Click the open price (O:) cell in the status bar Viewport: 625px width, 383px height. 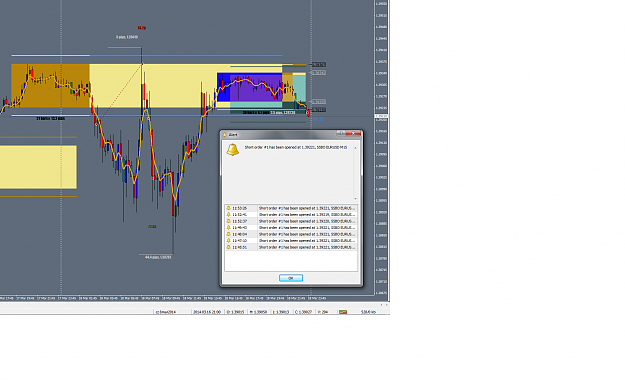[236, 312]
